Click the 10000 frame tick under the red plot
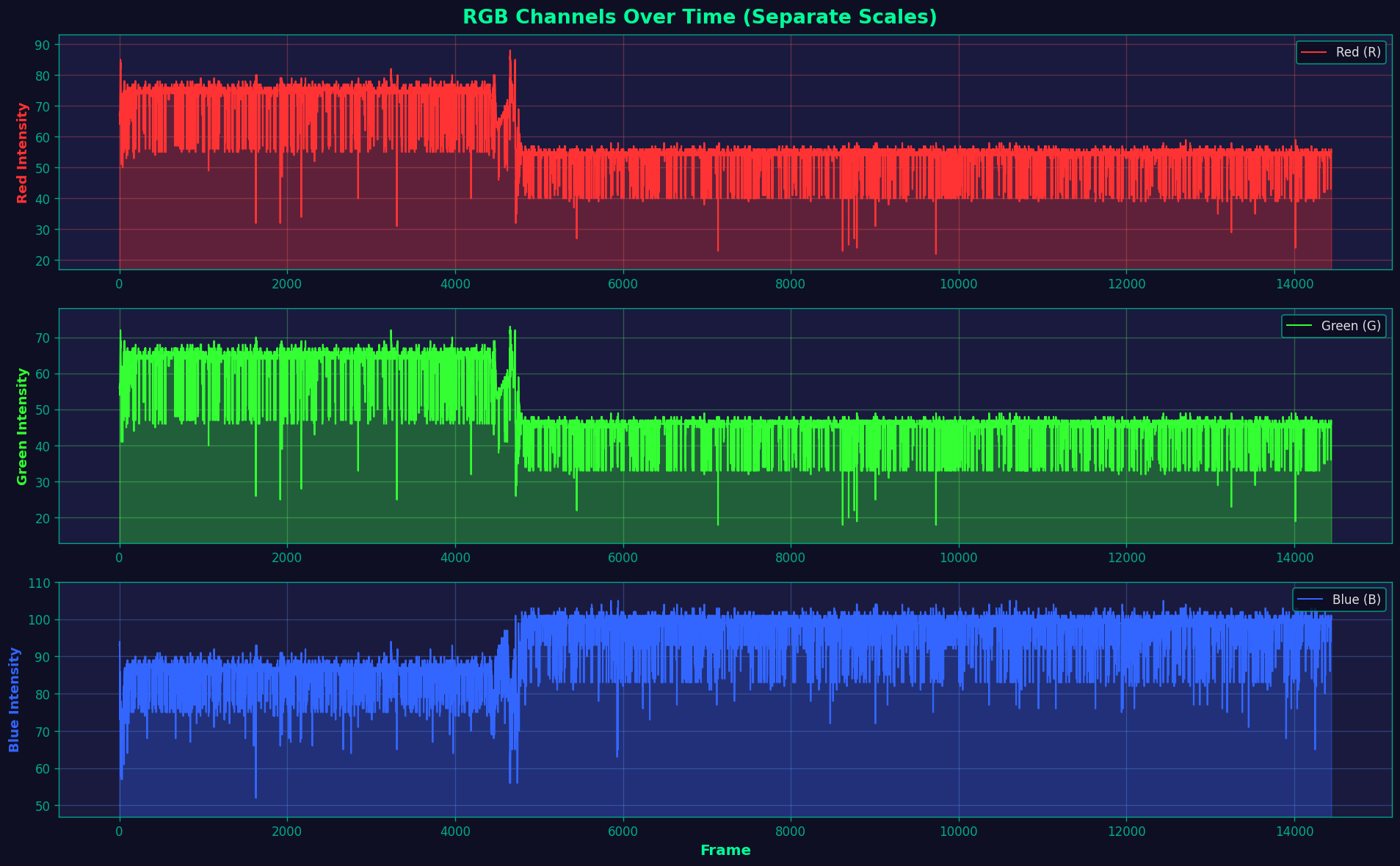 click(x=959, y=284)
